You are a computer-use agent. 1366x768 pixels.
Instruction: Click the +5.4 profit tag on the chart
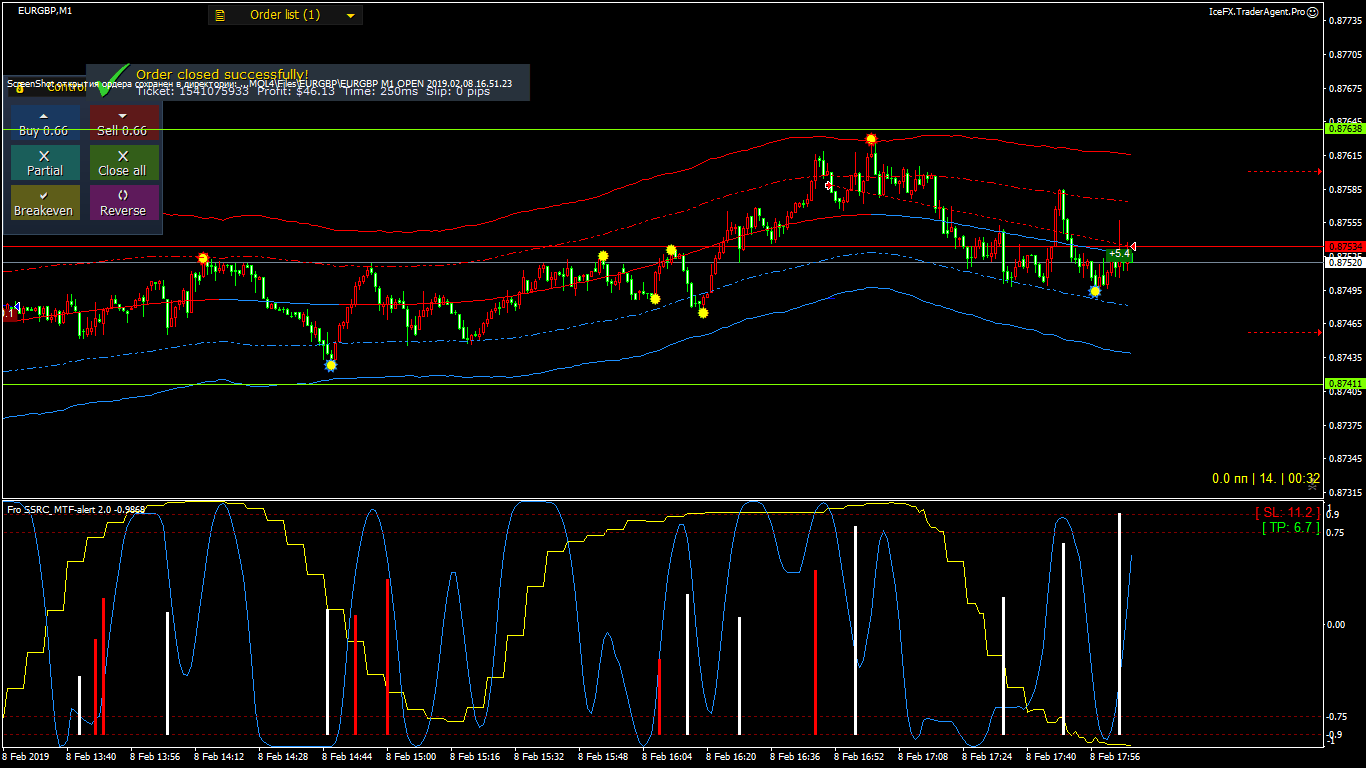click(1119, 254)
